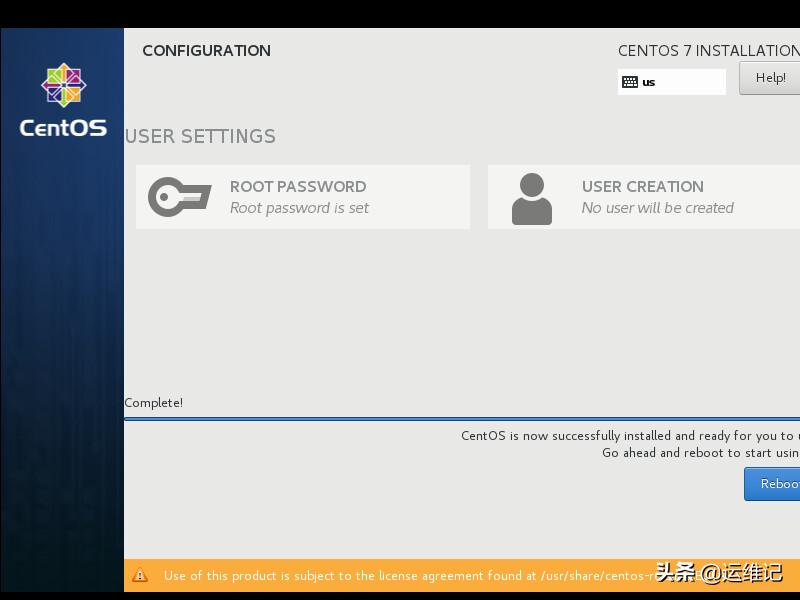Open the us keyboard layout selector

tap(671, 81)
